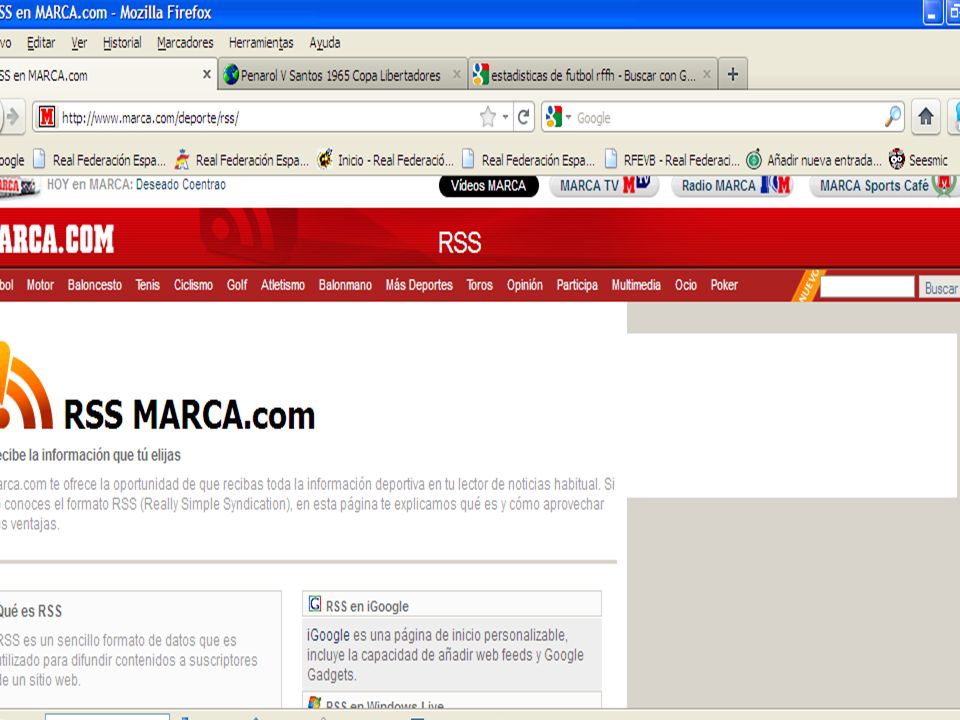Open the Historial menu

coord(122,43)
